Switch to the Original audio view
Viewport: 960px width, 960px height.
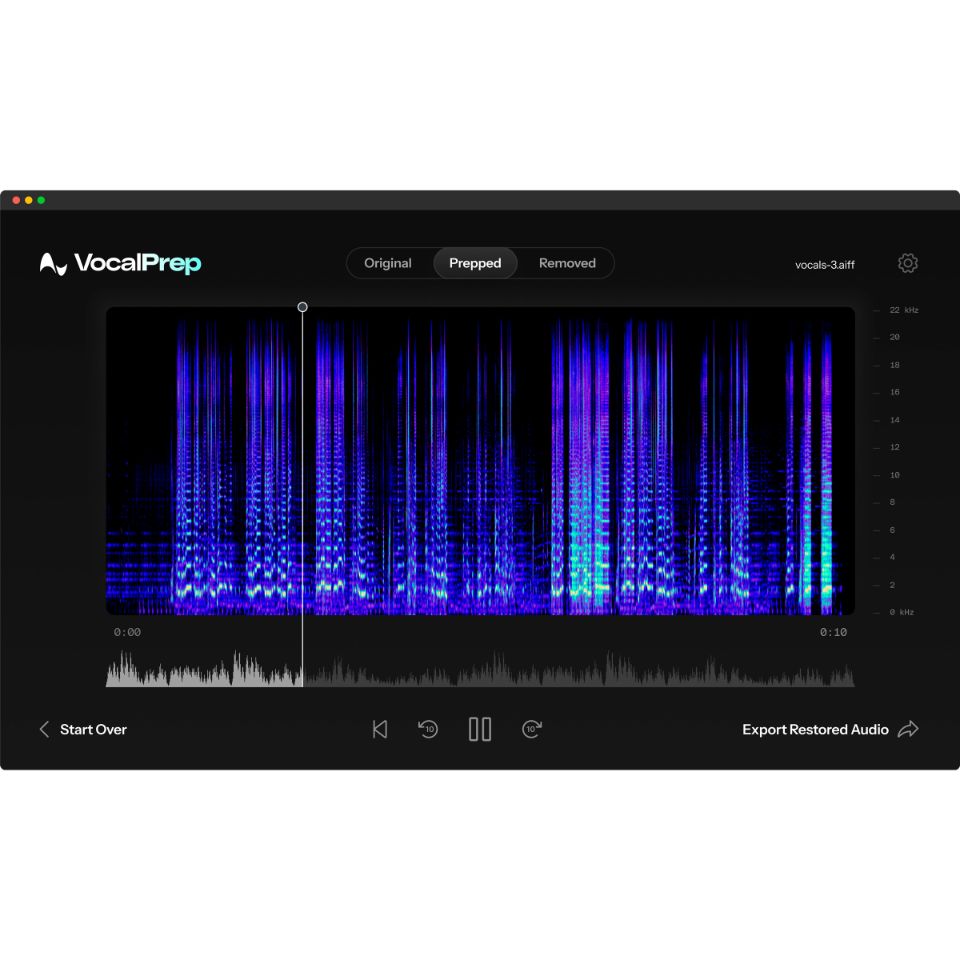pyautogui.click(x=387, y=263)
